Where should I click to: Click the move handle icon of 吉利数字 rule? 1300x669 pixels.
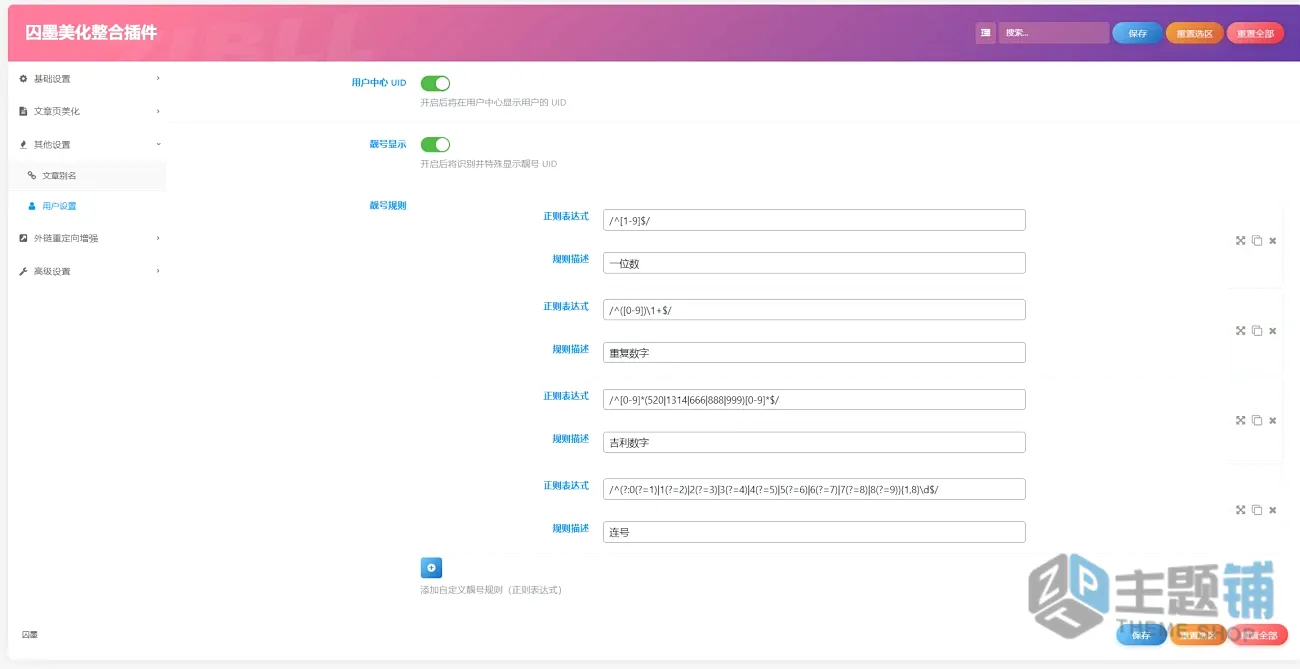[1240, 421]
